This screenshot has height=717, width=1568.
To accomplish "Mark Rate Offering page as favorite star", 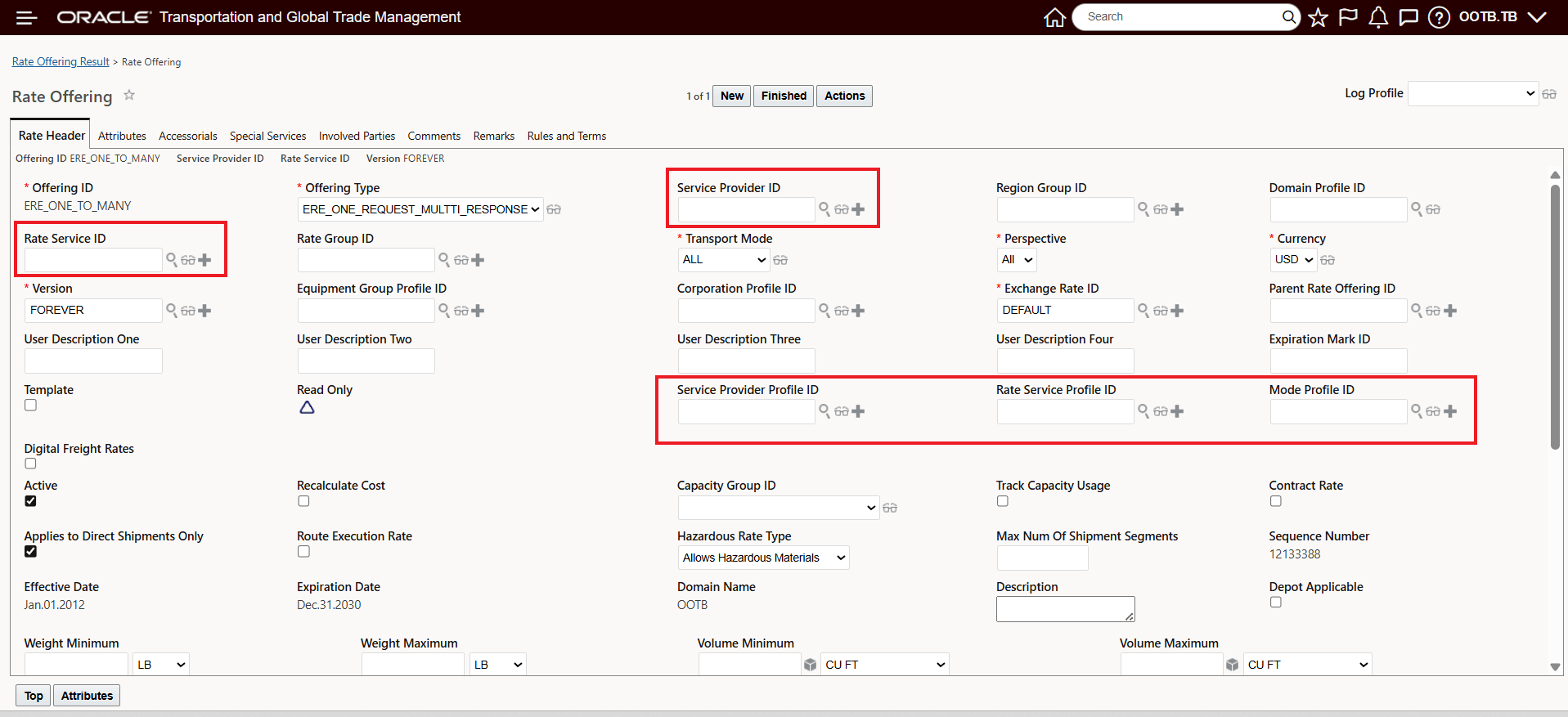I will (128, 96).
